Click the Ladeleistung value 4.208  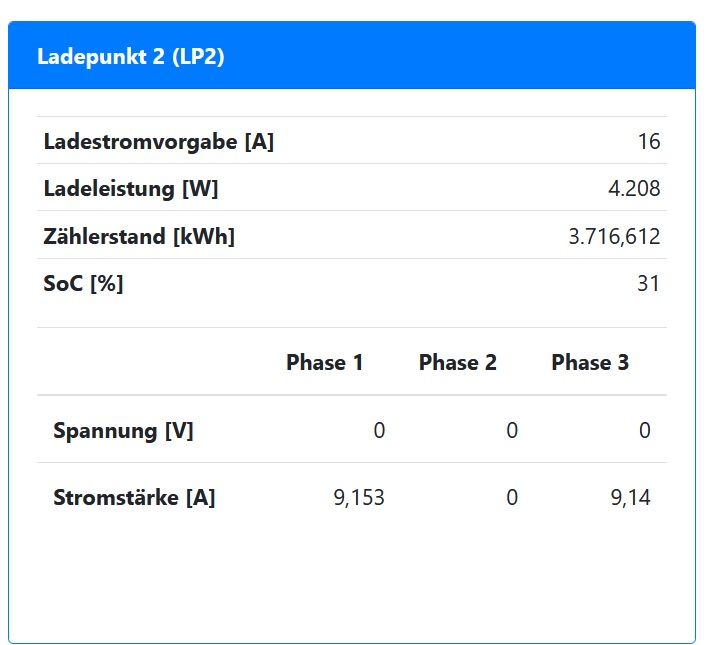[635, 189]
